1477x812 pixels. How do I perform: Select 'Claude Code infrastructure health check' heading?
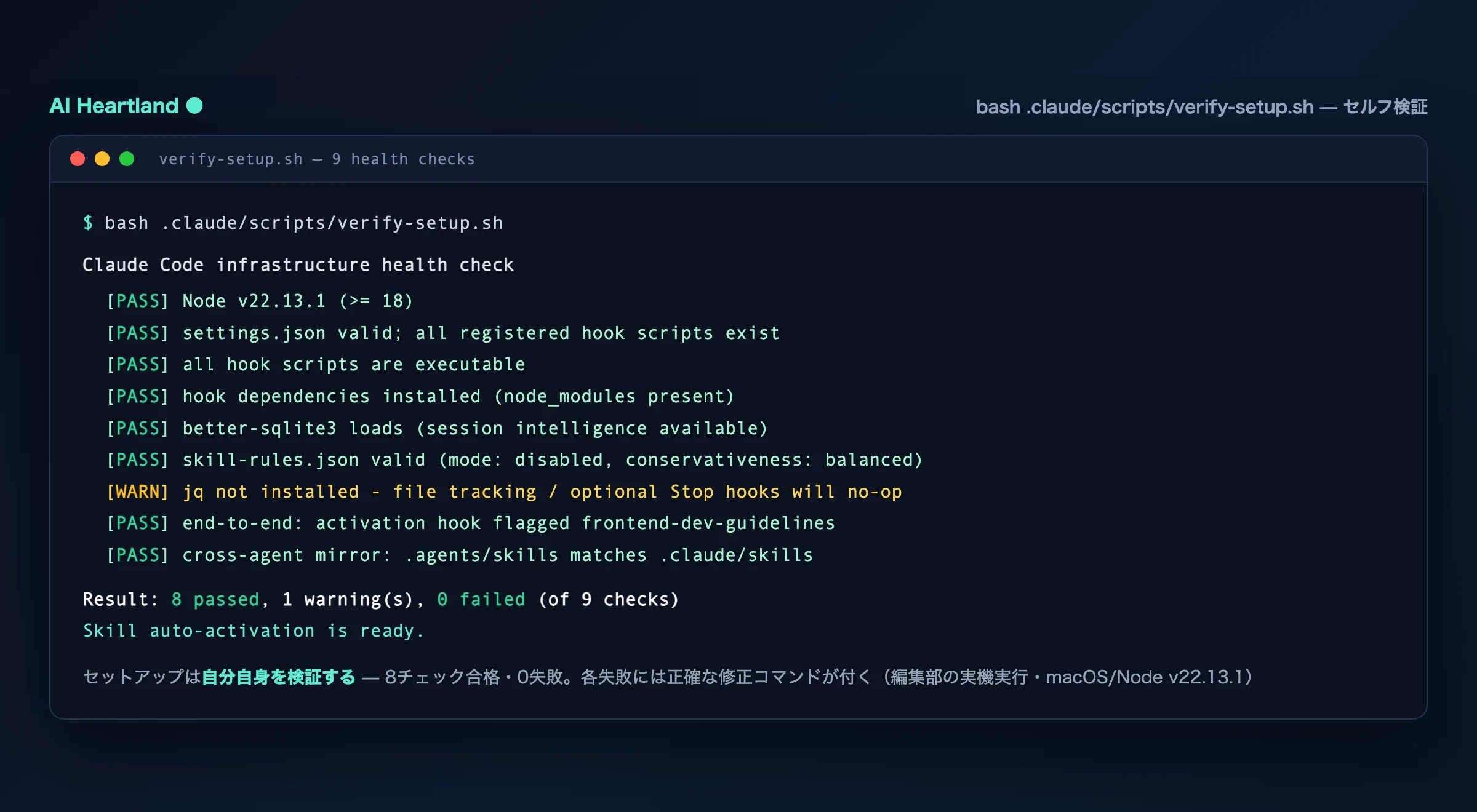[298, 265]
